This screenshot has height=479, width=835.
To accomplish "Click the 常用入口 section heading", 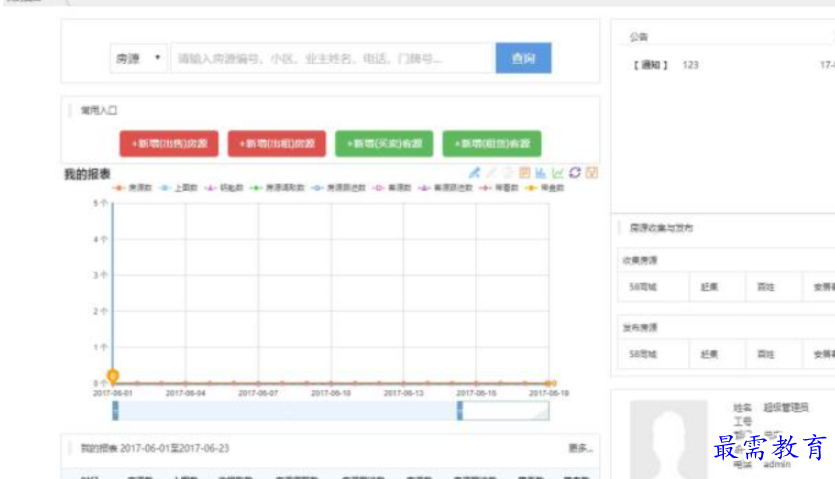I will tap(99, 110).
